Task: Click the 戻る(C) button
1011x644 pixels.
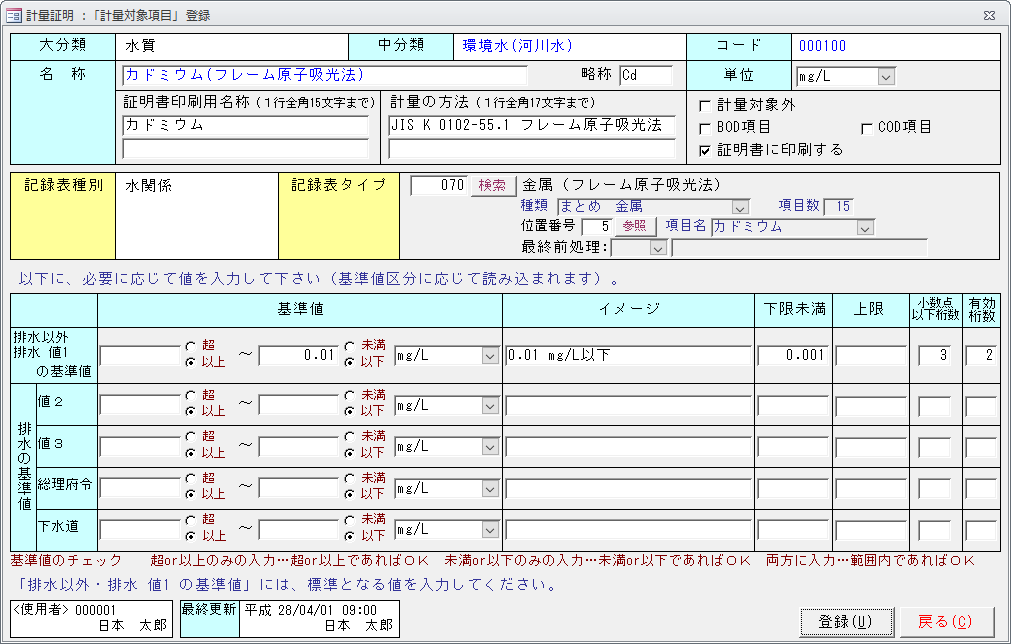Action: click(x=945, y=622)
